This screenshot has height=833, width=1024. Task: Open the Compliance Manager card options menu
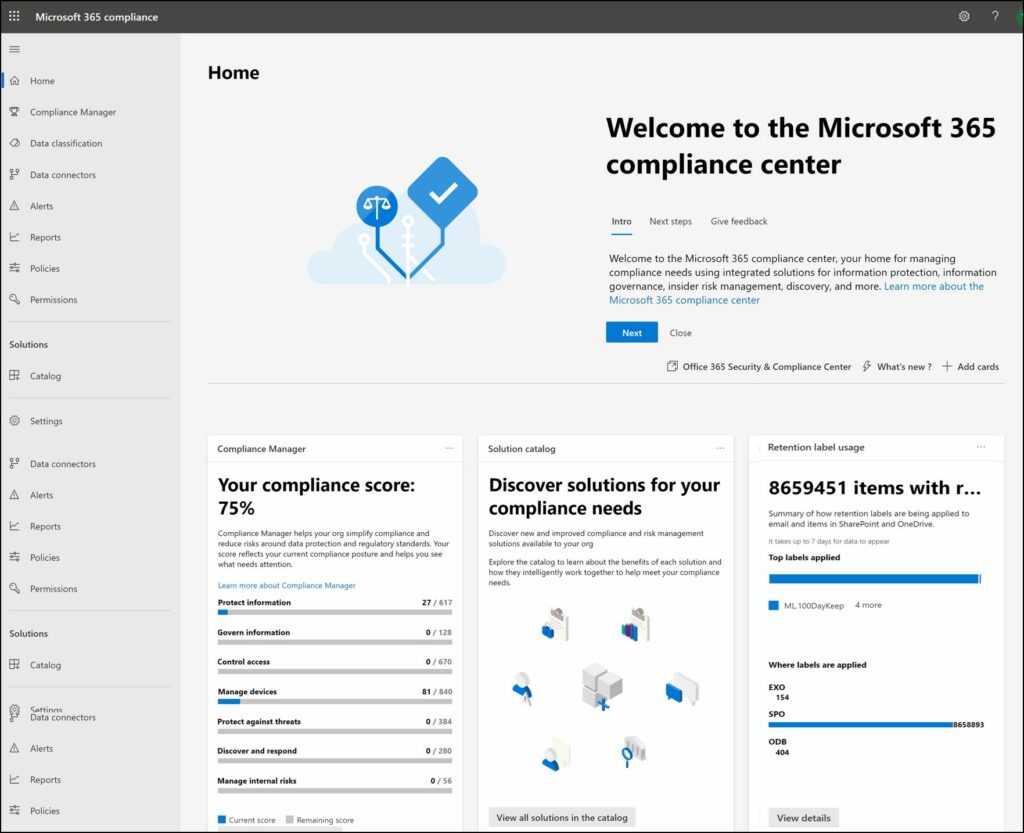pyautogui.click(x=450, y=448)
